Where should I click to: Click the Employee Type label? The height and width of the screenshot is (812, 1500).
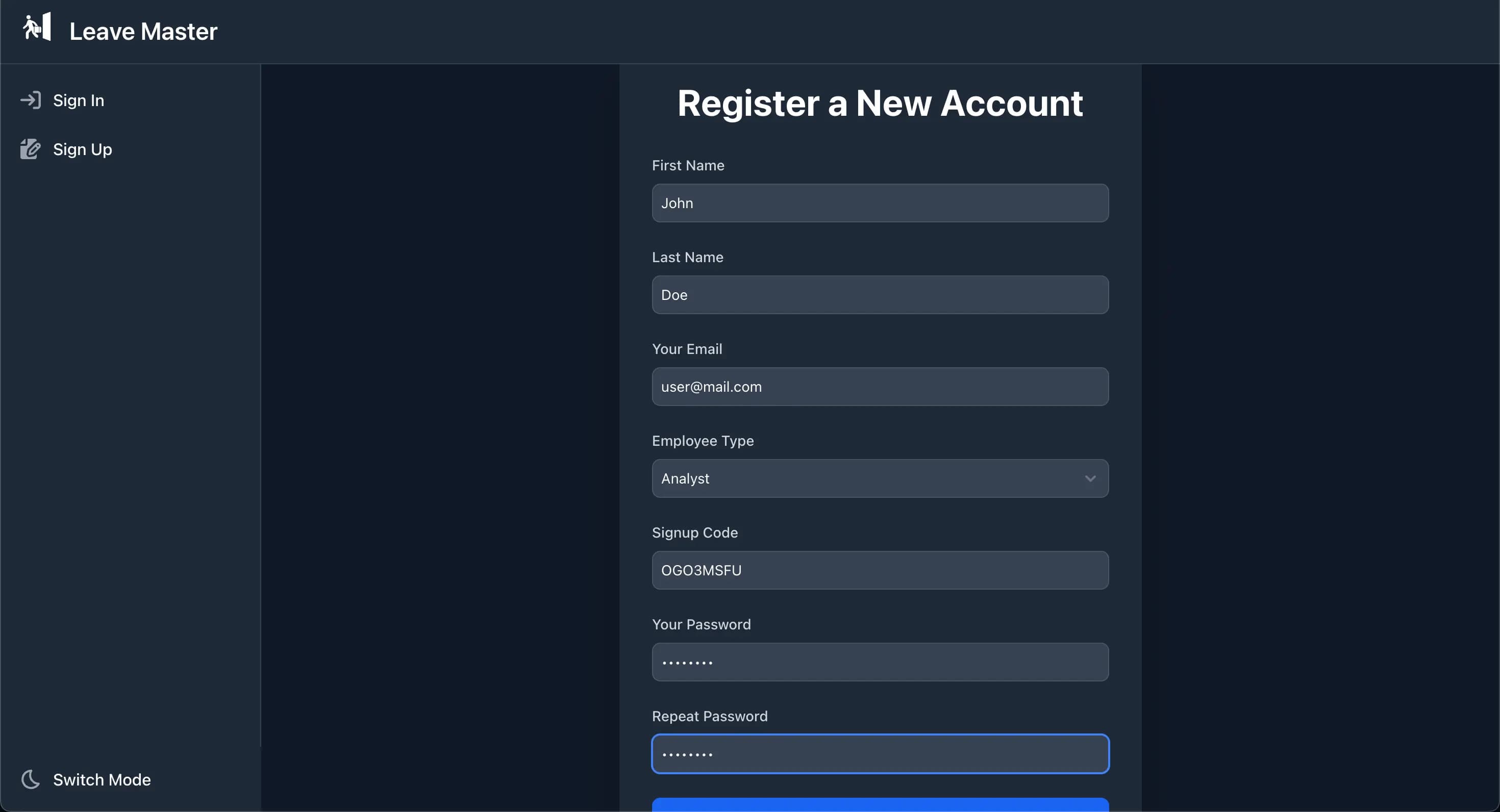pos(703,441)
